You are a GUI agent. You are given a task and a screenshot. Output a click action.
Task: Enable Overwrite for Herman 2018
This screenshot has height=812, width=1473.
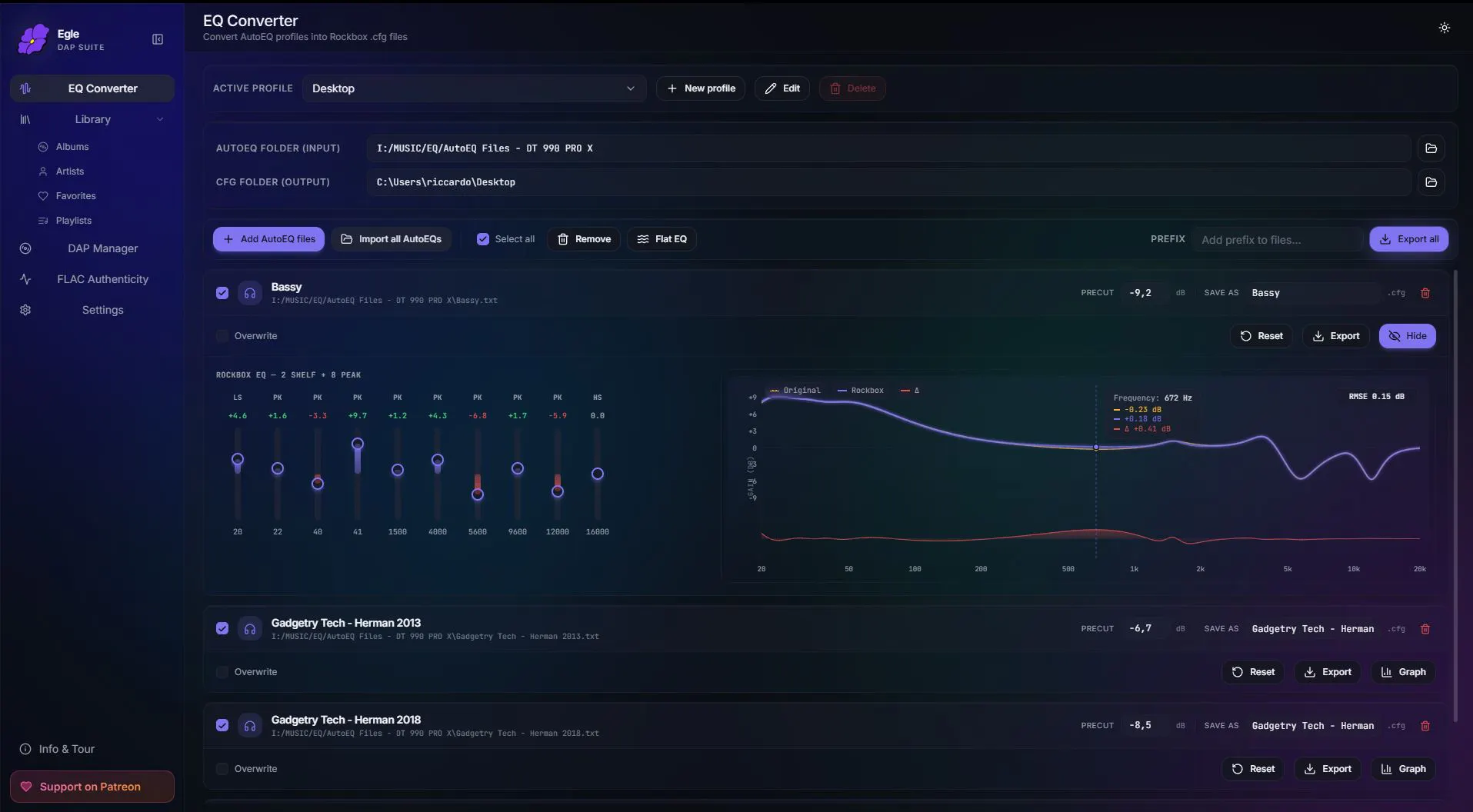click(x=222, y=769)
